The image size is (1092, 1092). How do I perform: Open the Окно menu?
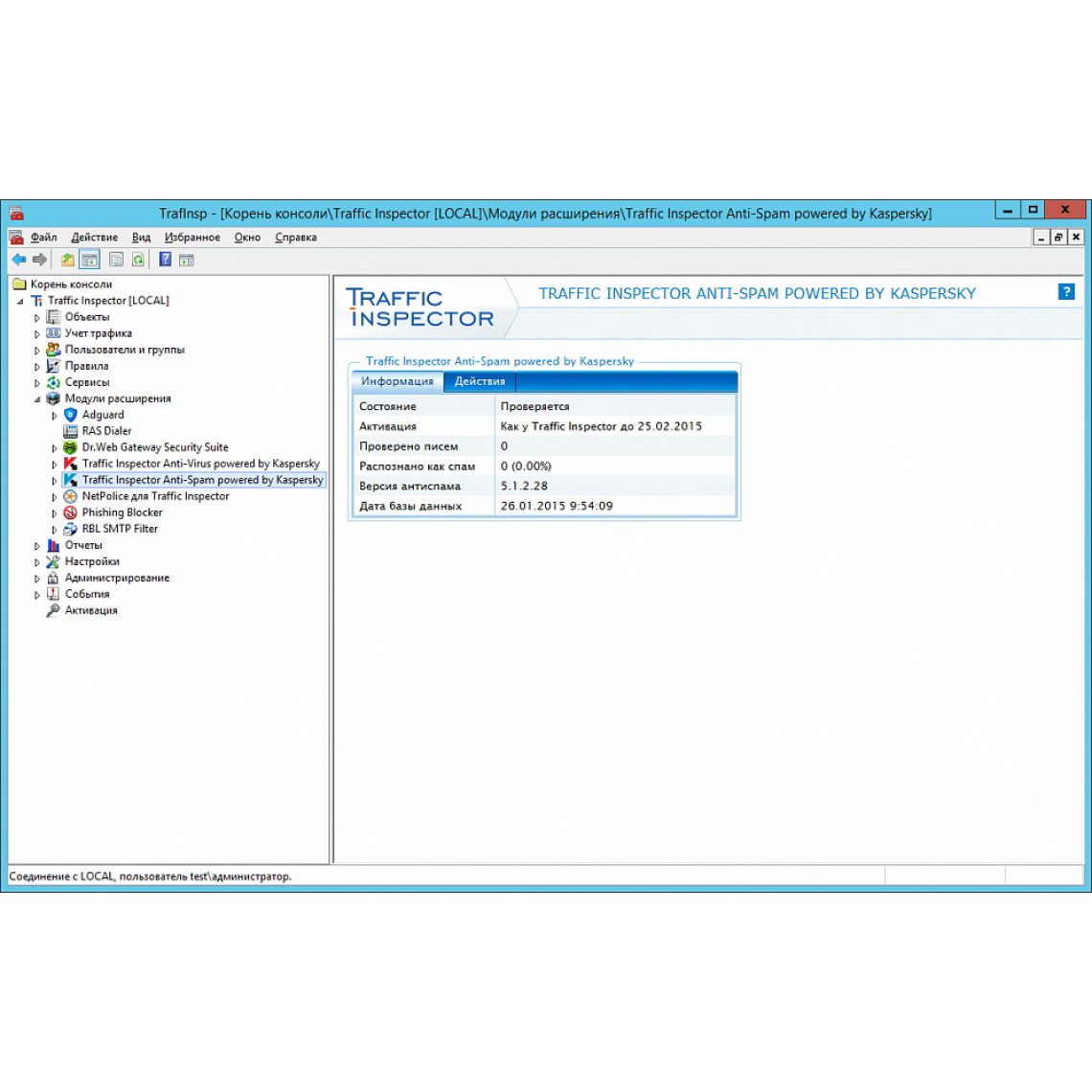coord(247,238)
